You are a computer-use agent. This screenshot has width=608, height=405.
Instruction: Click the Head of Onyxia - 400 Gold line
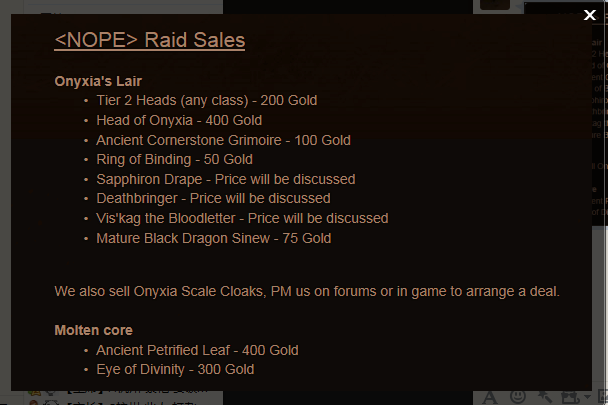click(x=179, y=120)
